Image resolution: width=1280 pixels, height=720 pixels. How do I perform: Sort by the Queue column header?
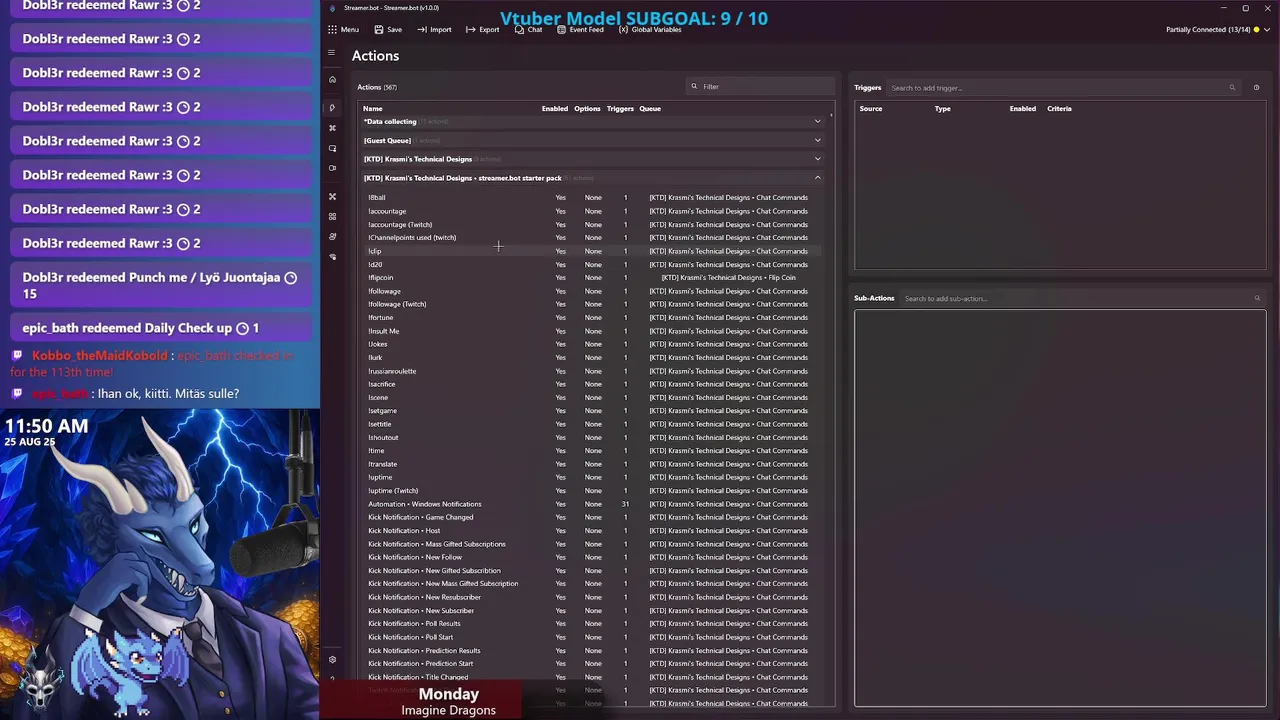pos(650,108)
